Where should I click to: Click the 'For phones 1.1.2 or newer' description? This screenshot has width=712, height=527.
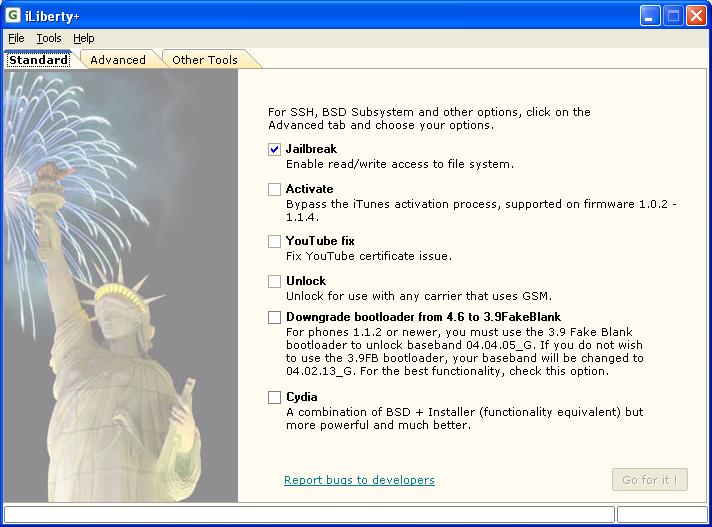click(x=465, y=352)
